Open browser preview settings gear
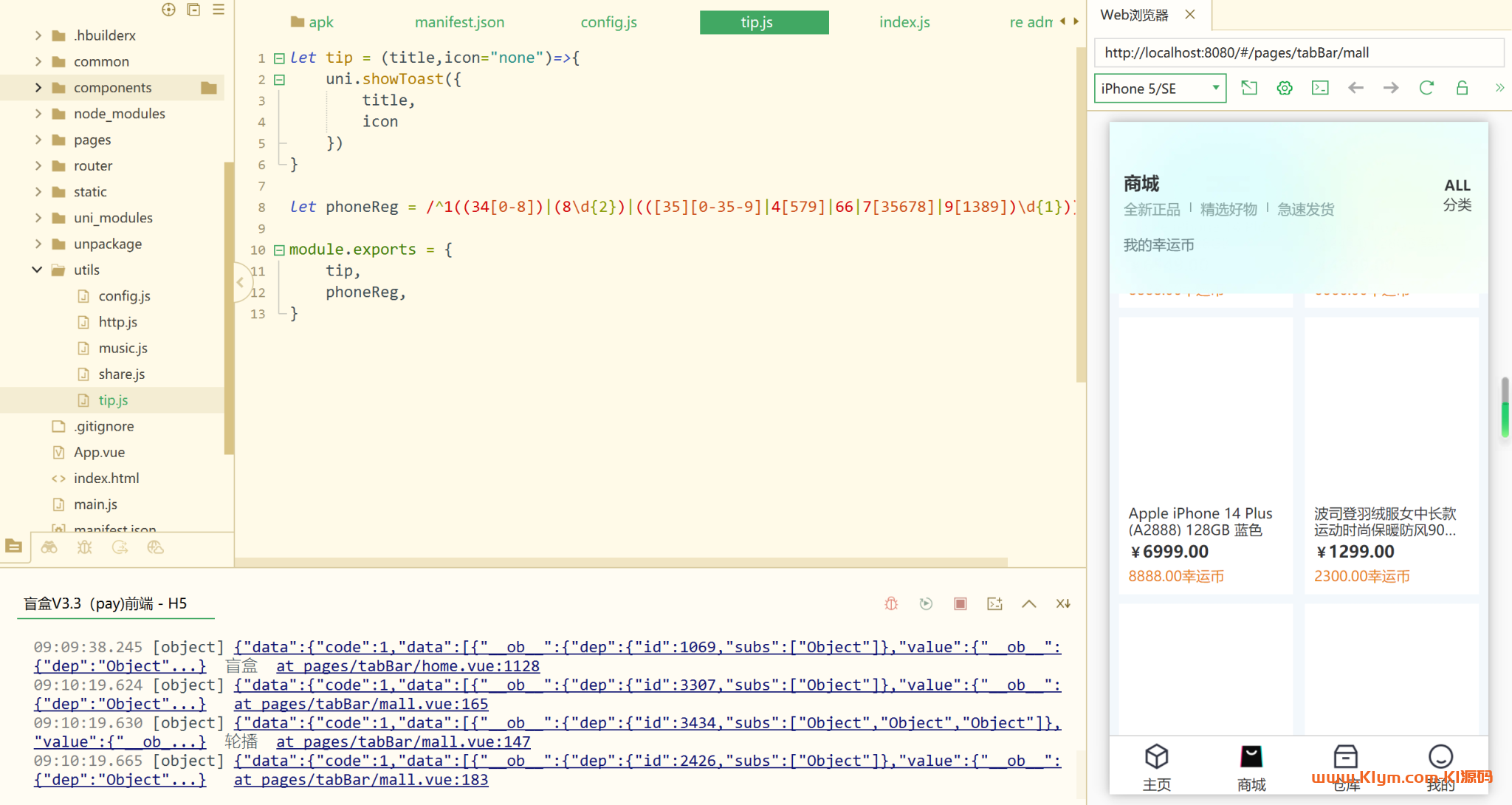 1285,88
